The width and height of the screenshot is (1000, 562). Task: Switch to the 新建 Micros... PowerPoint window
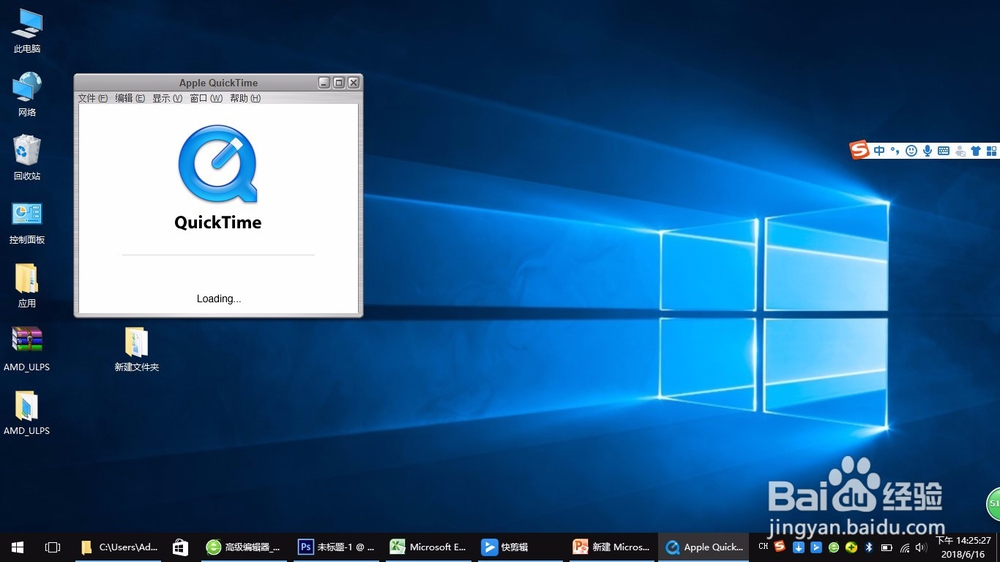(x=611, y=547)
